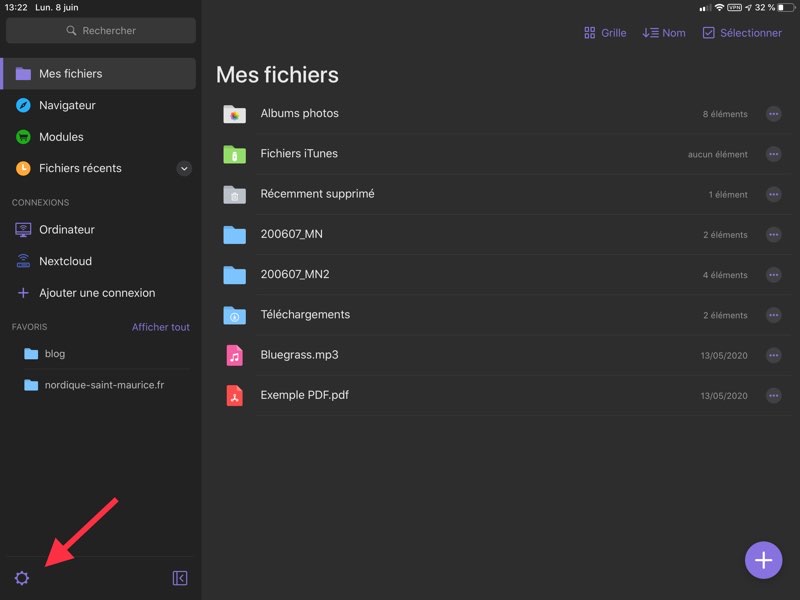The width and height of the screenshot is (800, 600).
Task: Go to Navigateur in sidebar
Action: point(67,105)
